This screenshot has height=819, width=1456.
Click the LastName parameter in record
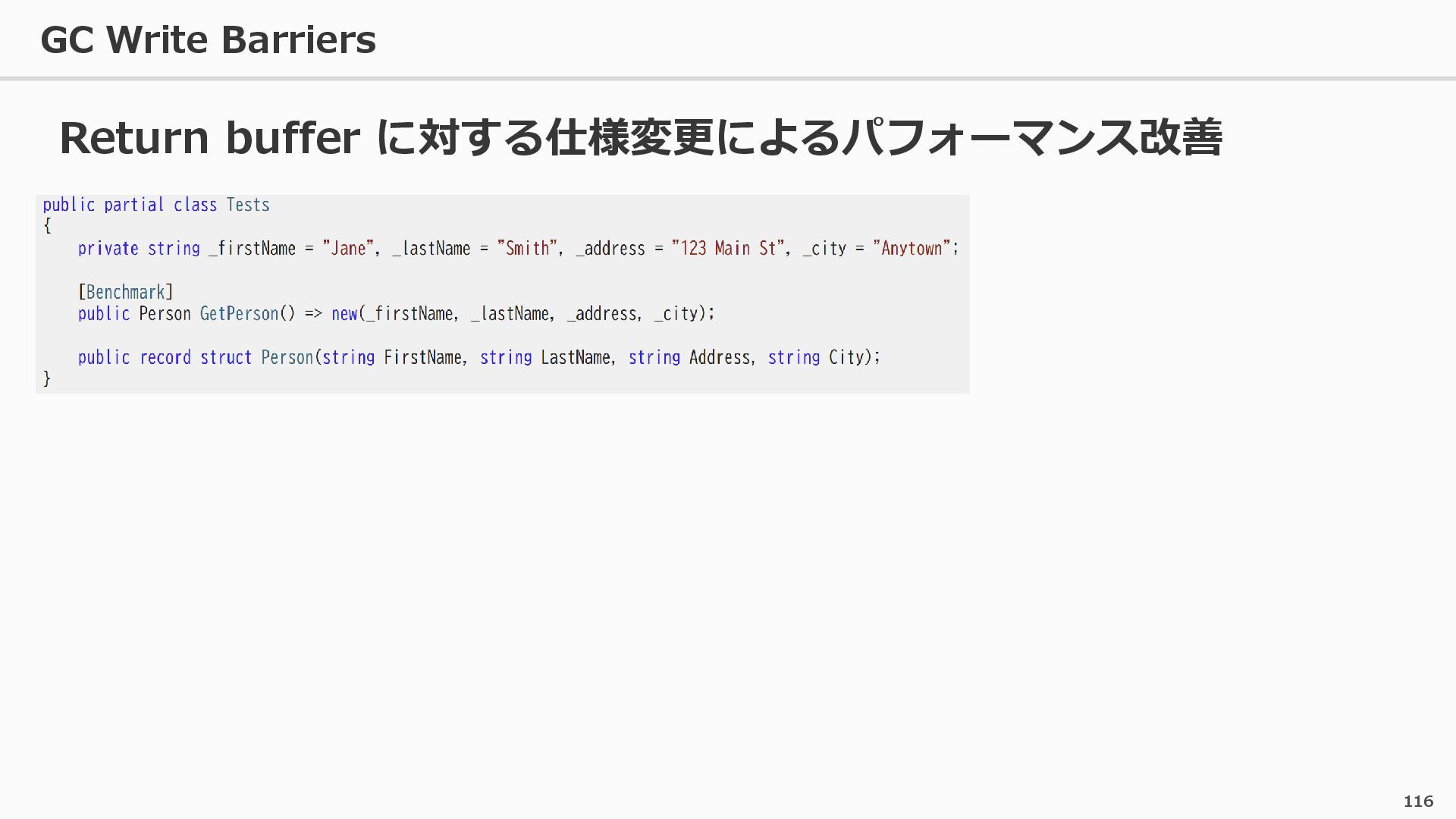coord(576,358)
